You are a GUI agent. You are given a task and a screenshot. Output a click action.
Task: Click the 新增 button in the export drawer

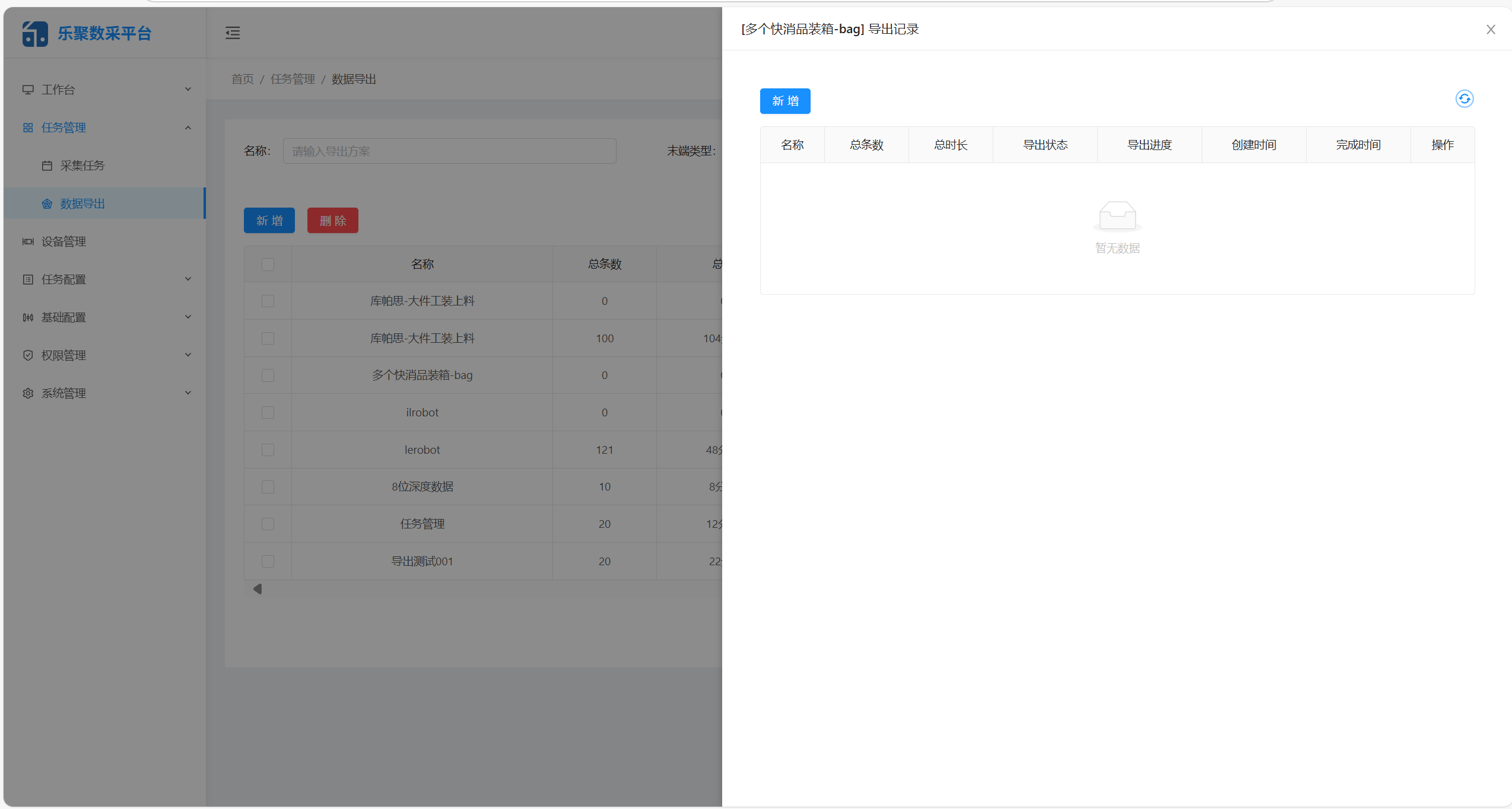[784, 101]
